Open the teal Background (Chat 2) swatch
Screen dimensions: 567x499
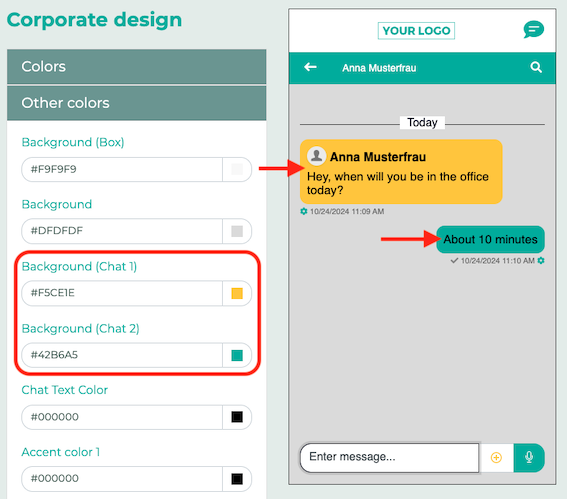tap(237, 355)
